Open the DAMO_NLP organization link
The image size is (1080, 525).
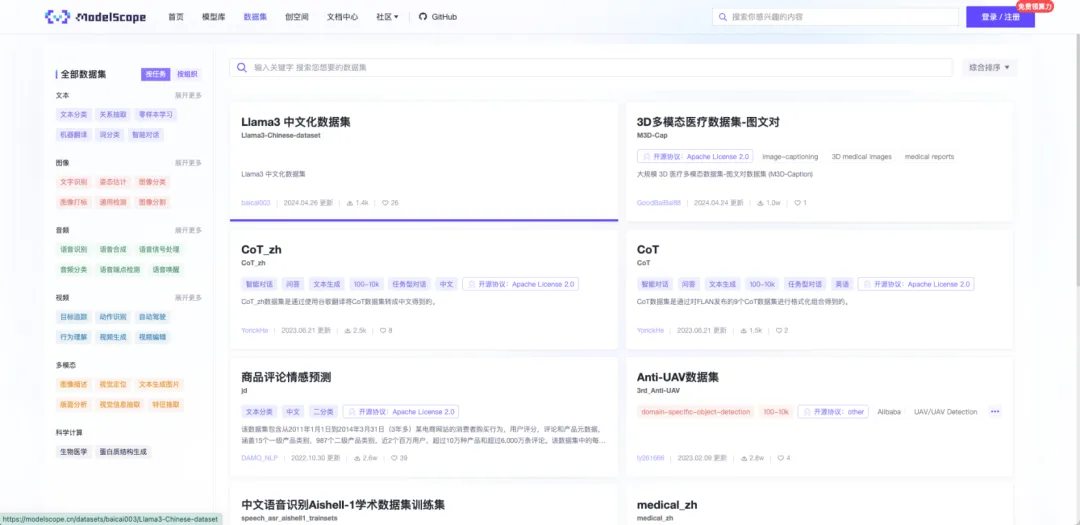(x=260, y=458)
